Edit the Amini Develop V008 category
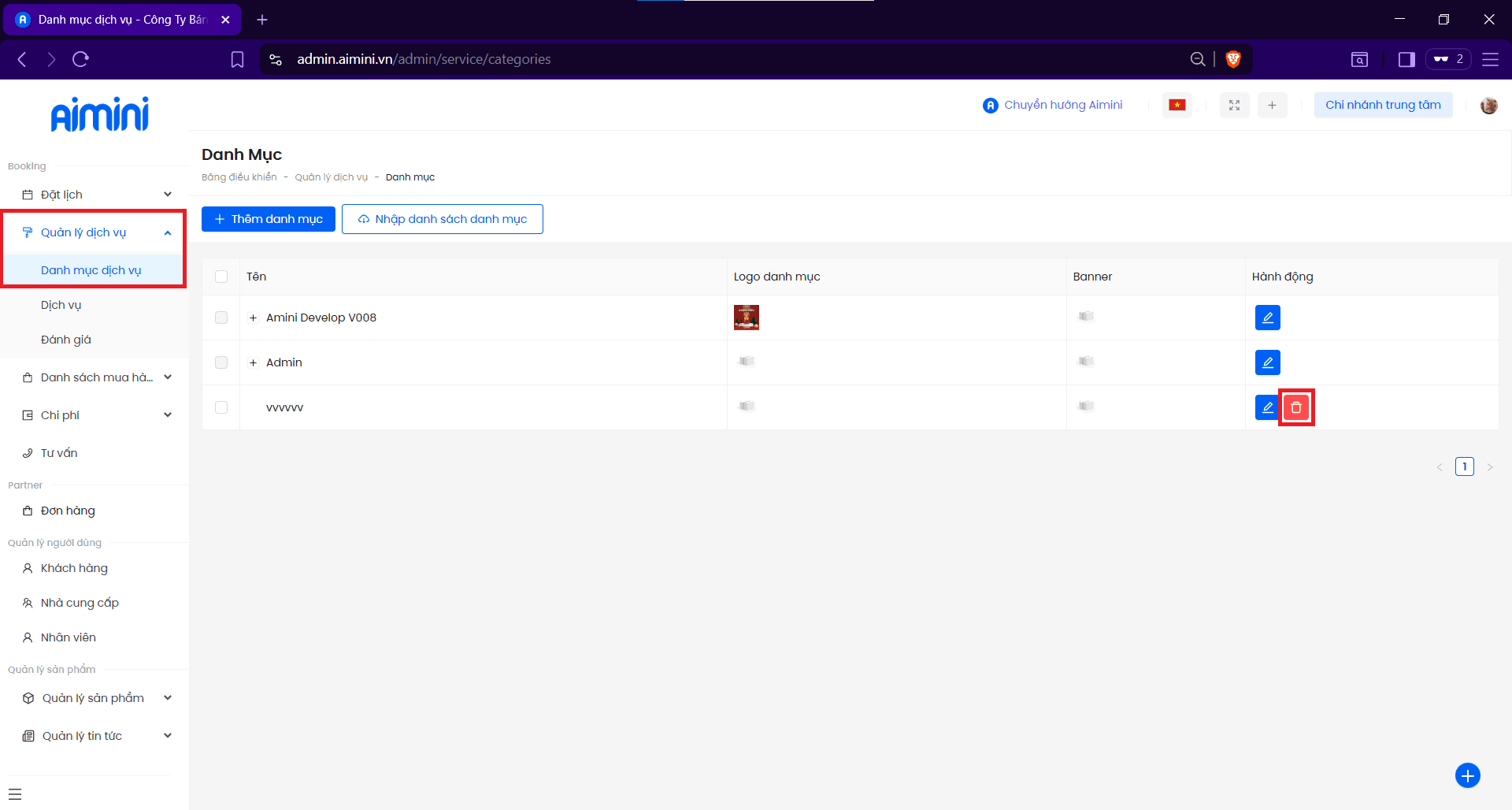Screen dimensions: 1512x810 [1267, 318]
